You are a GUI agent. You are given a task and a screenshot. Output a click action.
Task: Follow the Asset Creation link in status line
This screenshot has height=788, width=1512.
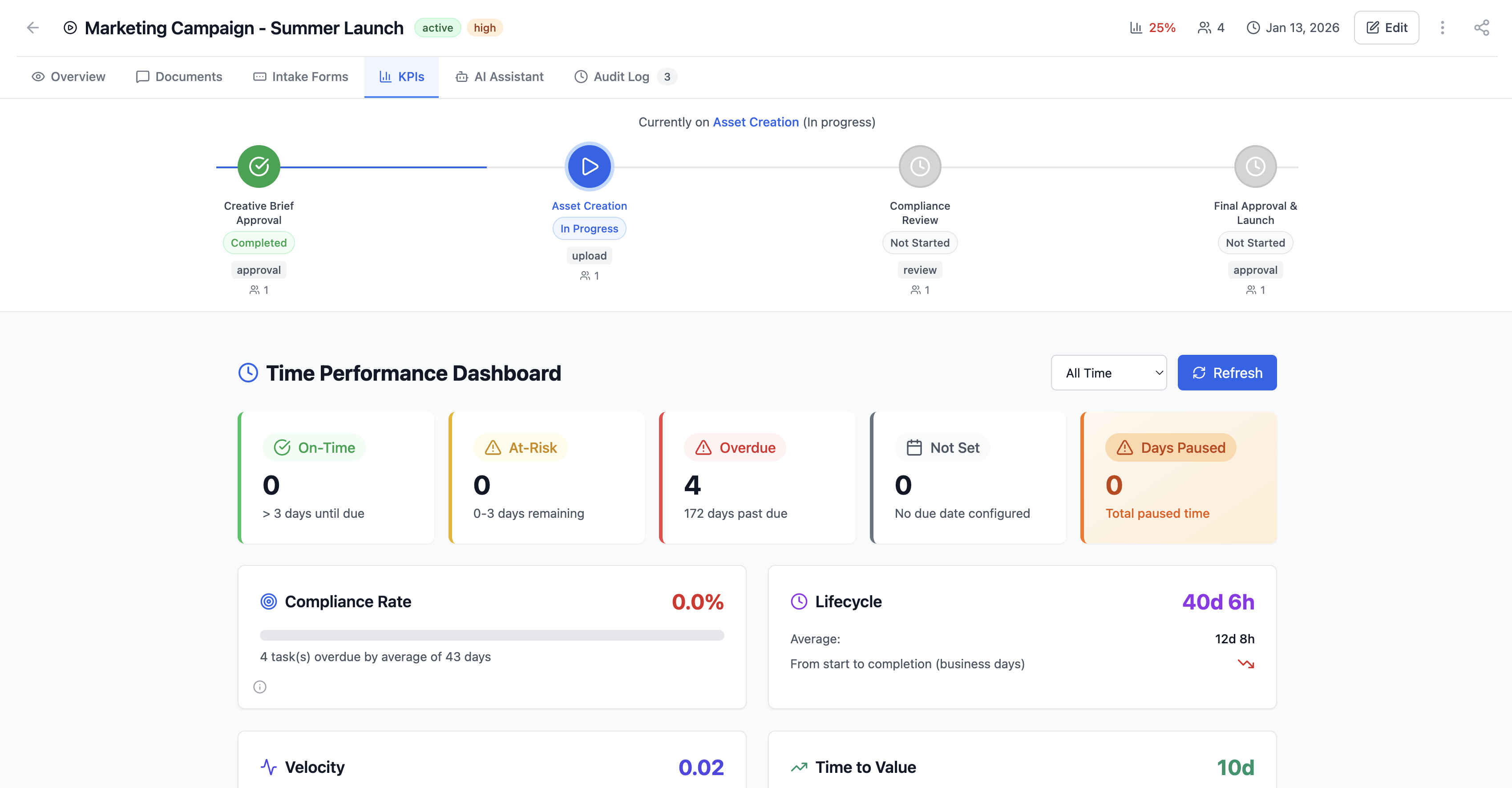(x=756, y=122)
